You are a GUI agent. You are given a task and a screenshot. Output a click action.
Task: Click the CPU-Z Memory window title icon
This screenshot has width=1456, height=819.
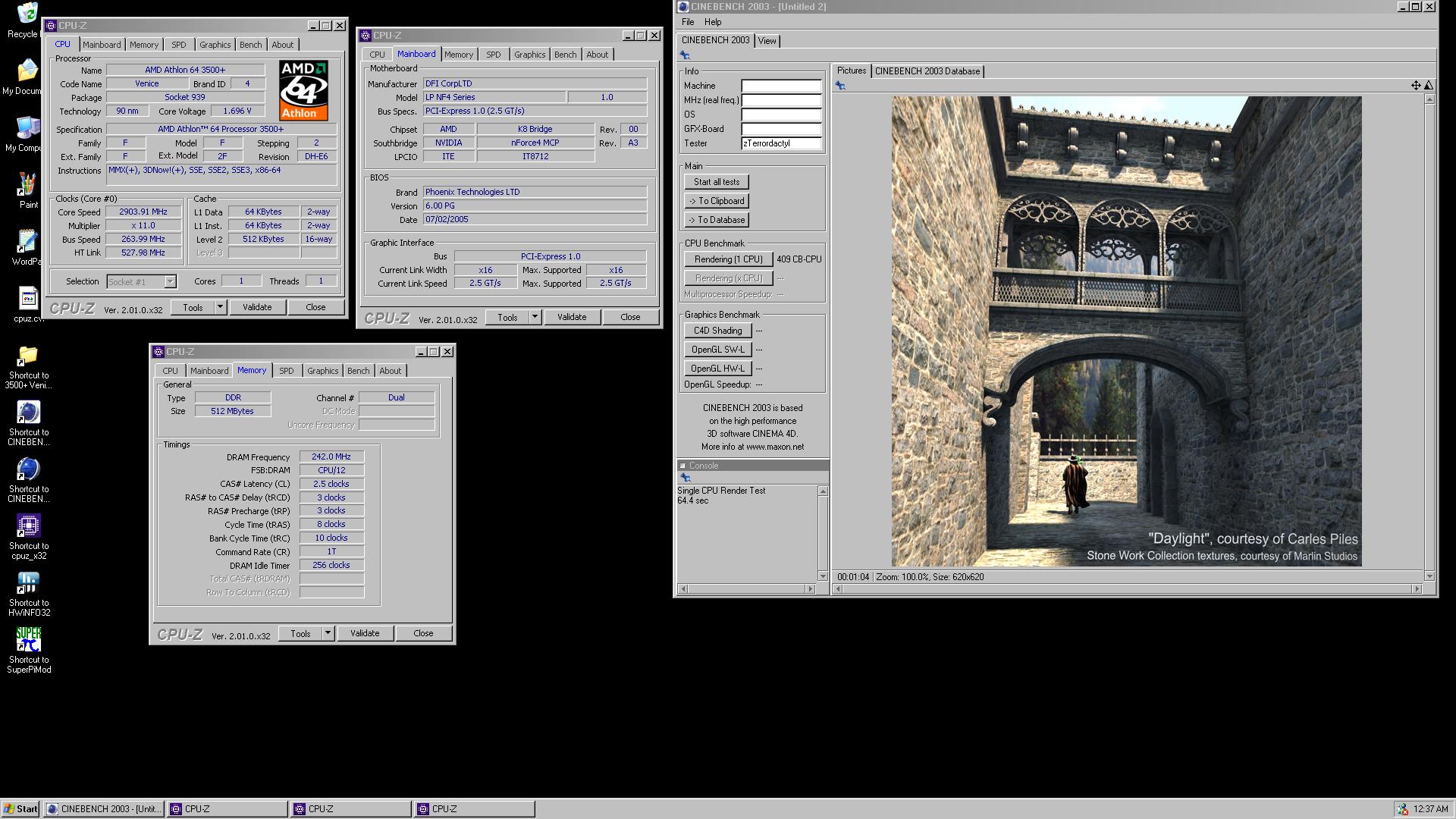click(x=158, y=352)
